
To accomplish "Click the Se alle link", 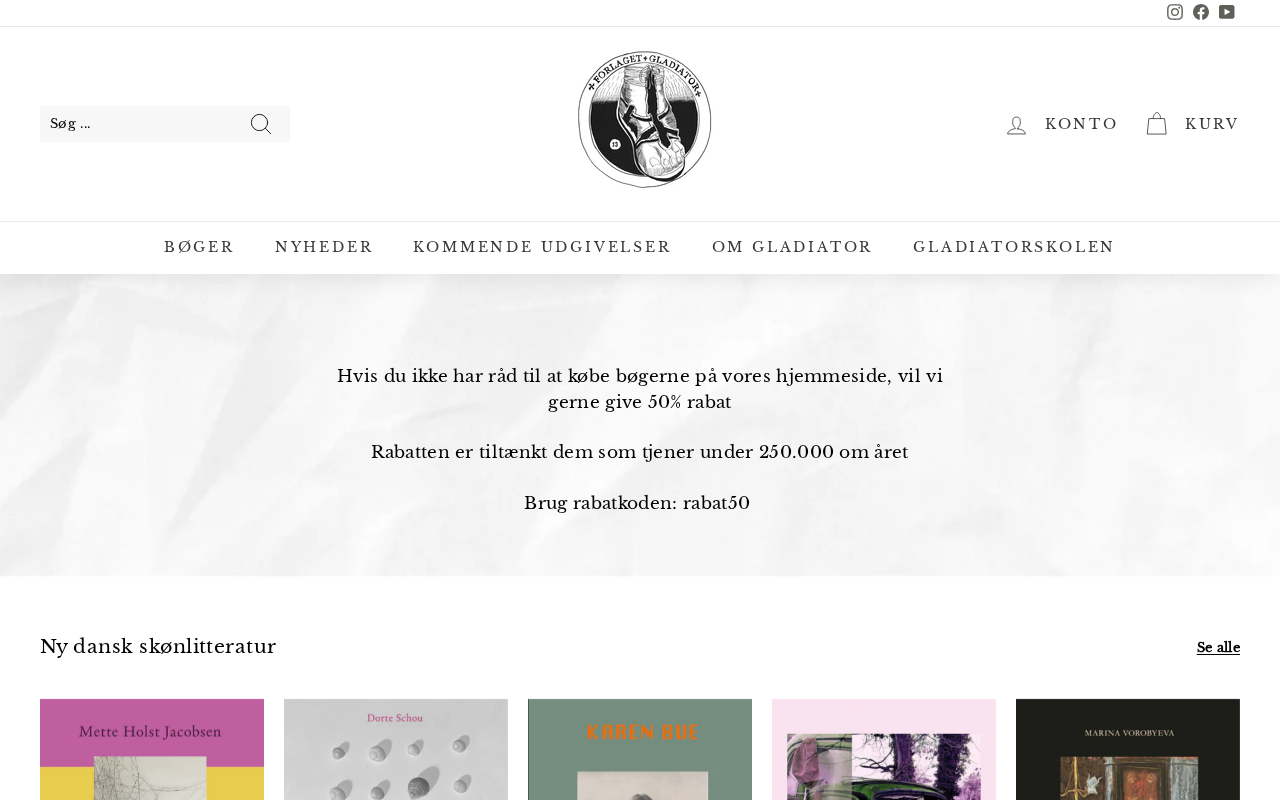I will click(1218, 648).
